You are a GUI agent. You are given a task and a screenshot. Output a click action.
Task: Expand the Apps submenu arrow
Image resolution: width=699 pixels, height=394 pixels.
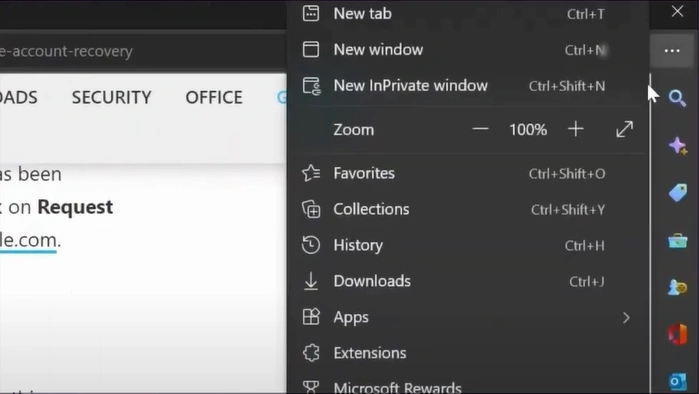point(626,317)
